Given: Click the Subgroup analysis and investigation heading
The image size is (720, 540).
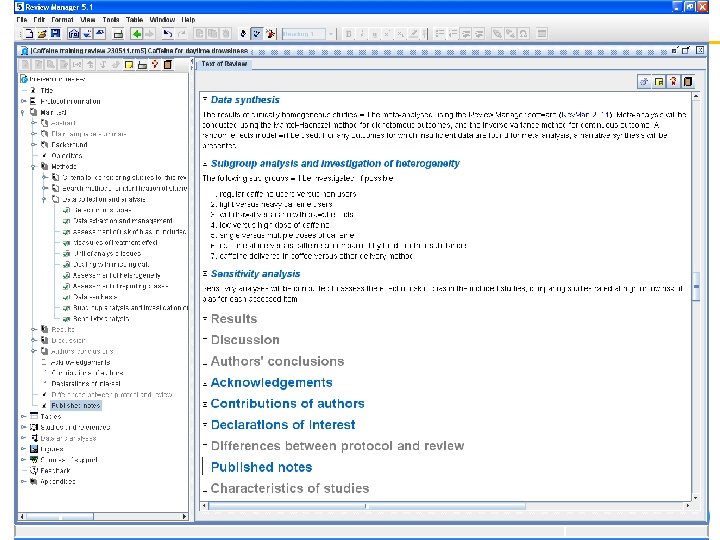Looking at the screenshot, I should (335, 163).
